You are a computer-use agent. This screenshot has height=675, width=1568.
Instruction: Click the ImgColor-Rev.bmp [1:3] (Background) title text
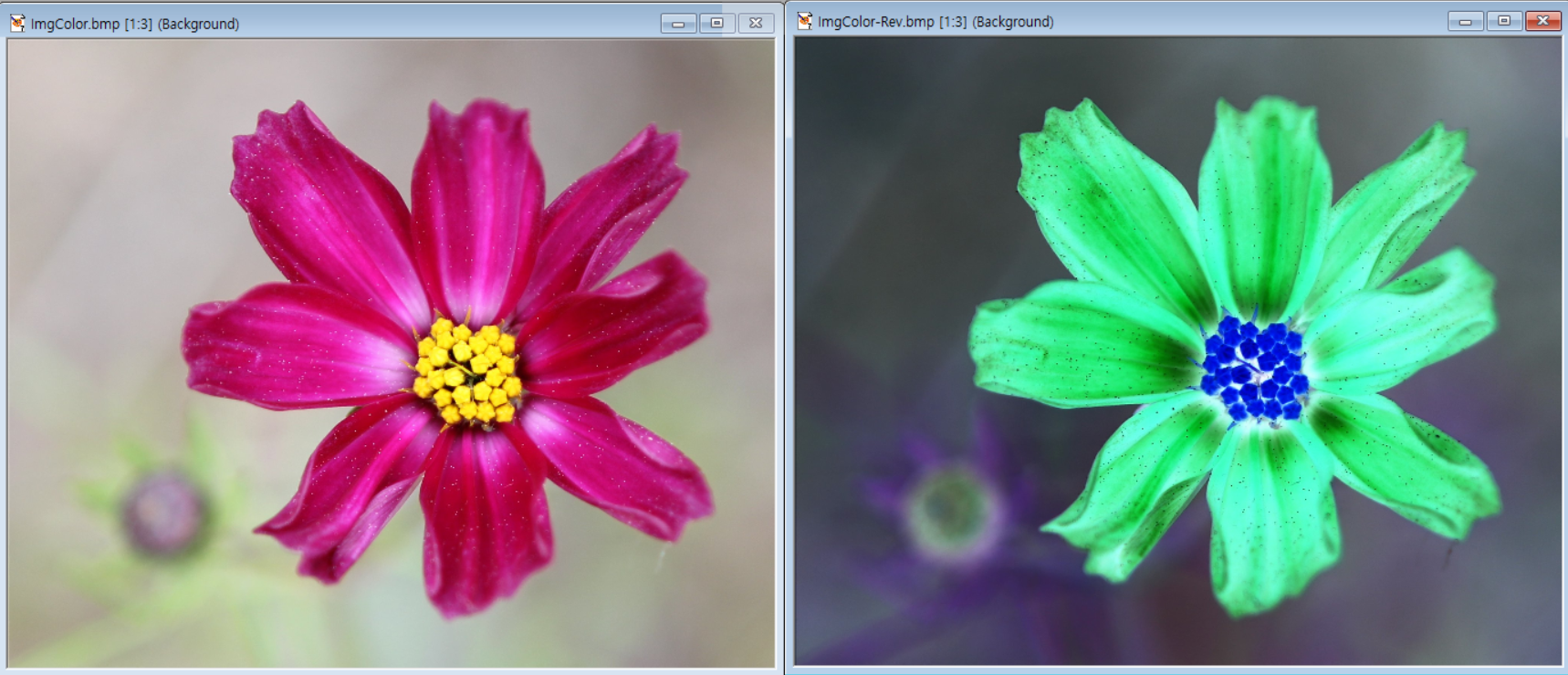click(936, 22)
